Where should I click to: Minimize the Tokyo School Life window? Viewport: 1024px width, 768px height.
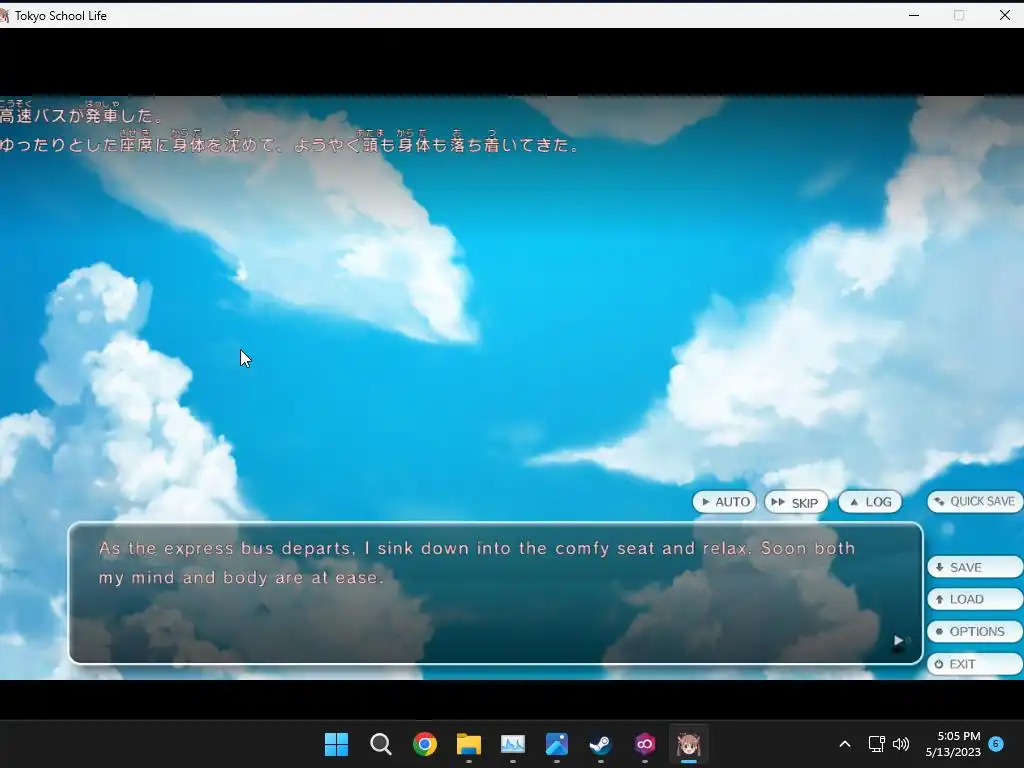click(914, 15)
